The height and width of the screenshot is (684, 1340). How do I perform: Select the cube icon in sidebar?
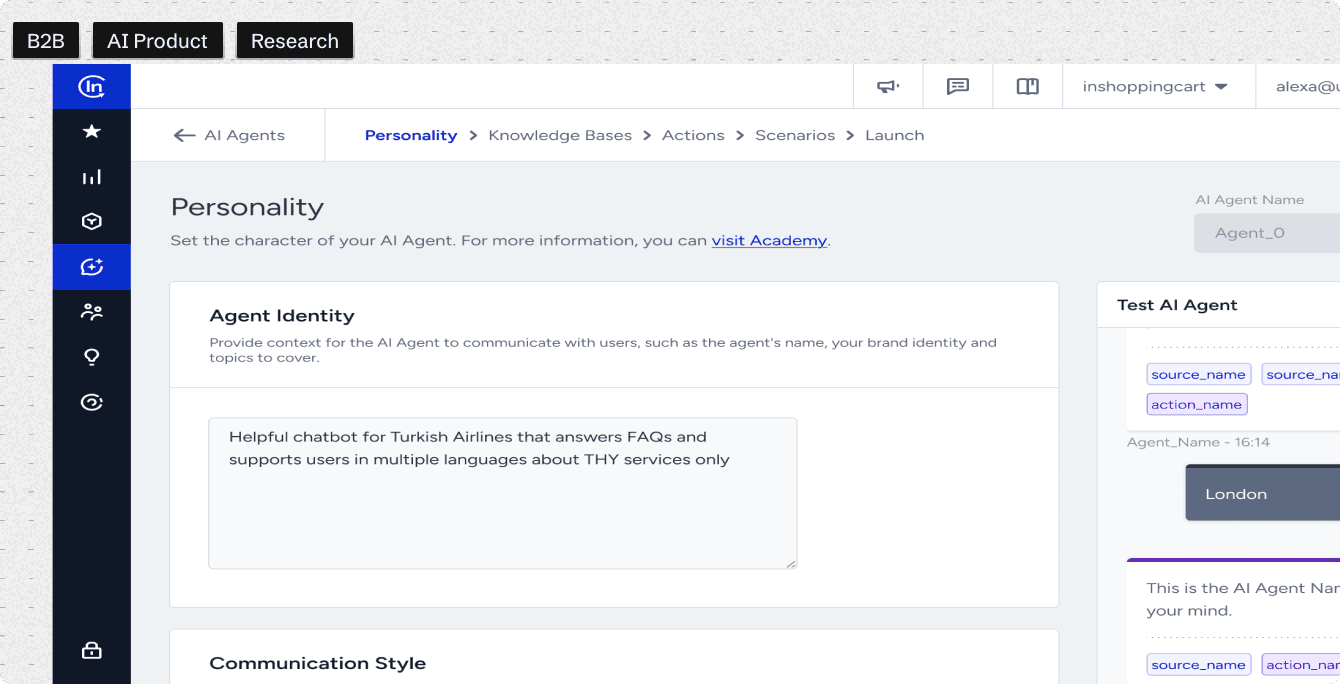tap(92, 222)
